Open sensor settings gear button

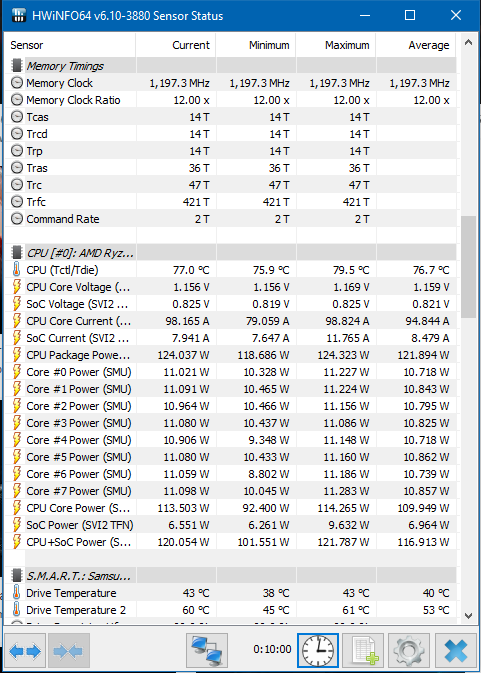click(x=409, y=651)
